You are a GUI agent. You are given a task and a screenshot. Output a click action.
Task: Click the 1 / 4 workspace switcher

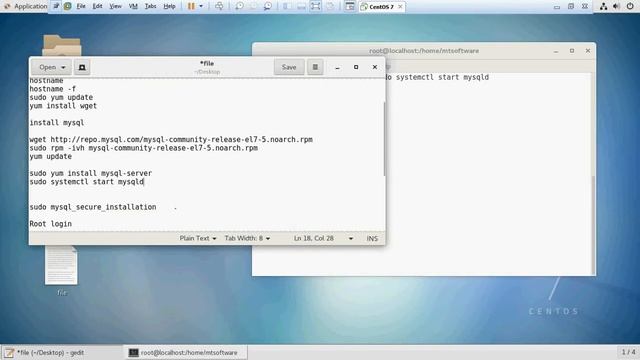coord(628,352)
